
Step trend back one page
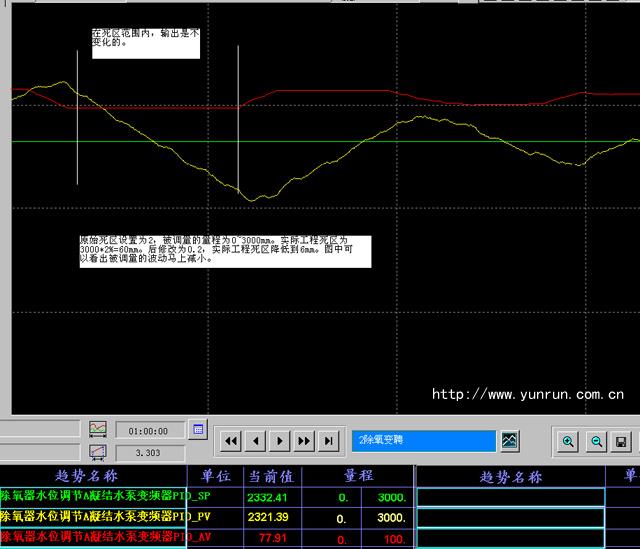pyautogui.click(x=255, y=441)
